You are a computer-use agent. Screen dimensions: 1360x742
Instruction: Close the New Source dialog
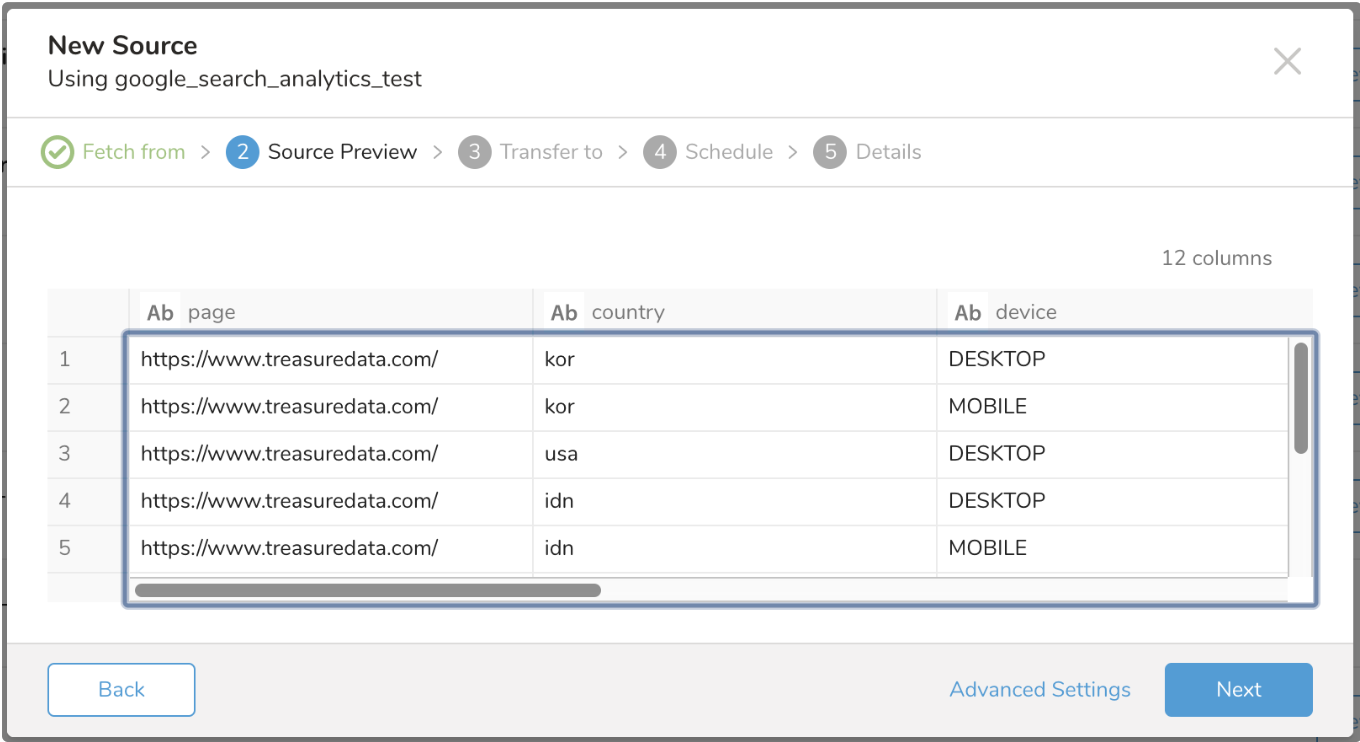pos(1287,62)
